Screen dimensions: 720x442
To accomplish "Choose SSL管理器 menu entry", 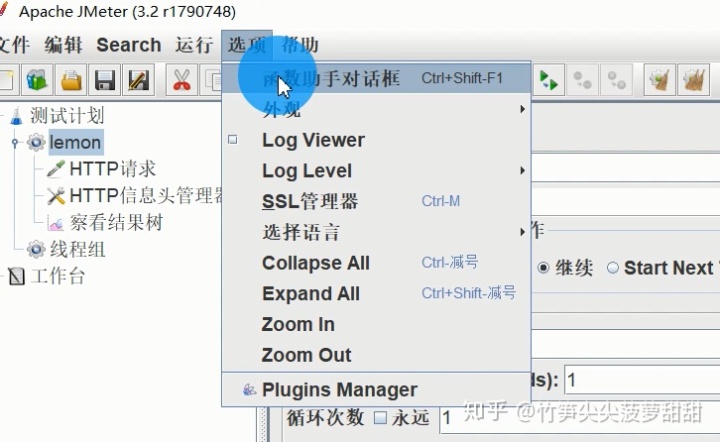I will pyautogui.click(x=377, y=201).
